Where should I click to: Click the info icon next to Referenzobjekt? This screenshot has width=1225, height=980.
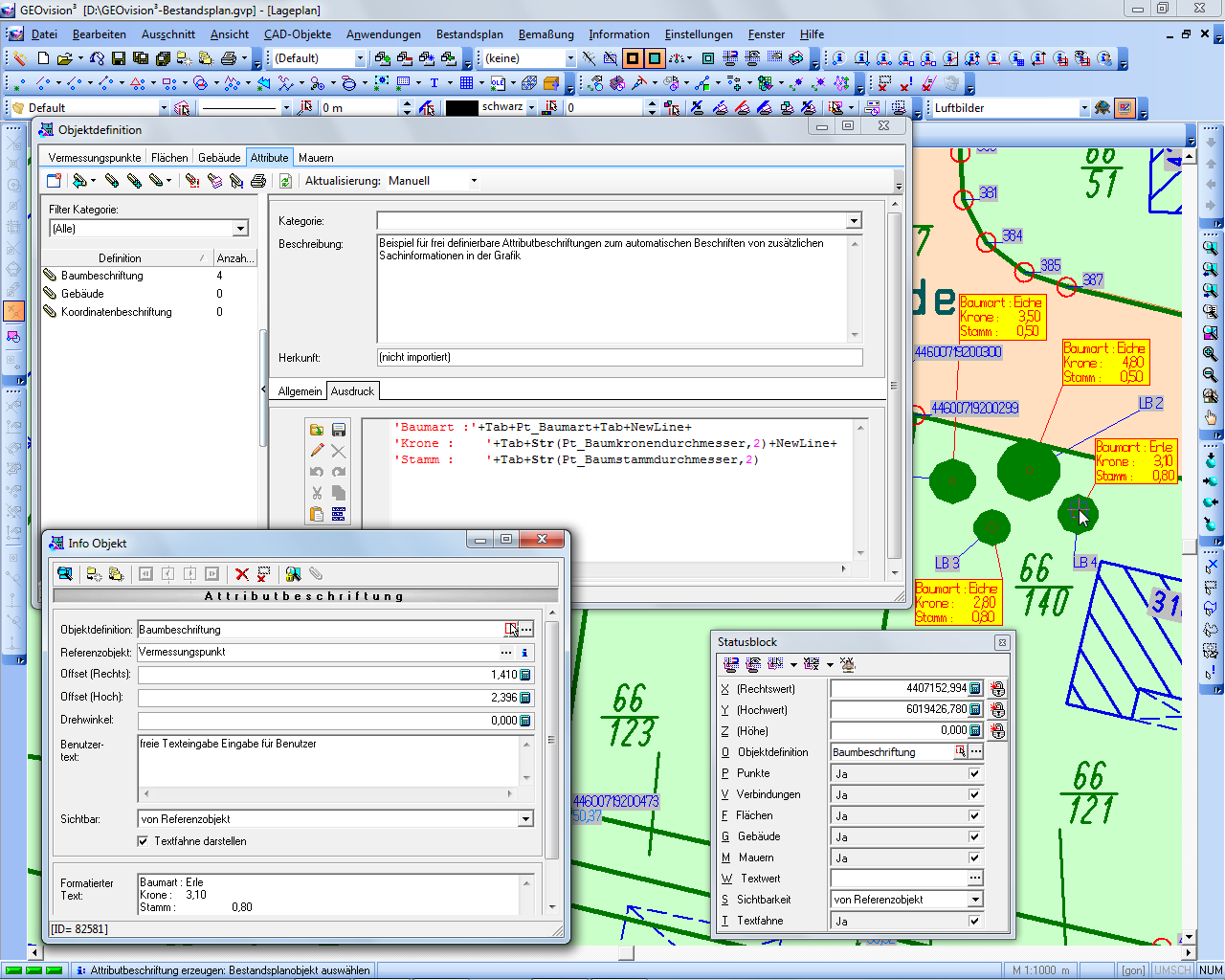[x=524, y=653]
